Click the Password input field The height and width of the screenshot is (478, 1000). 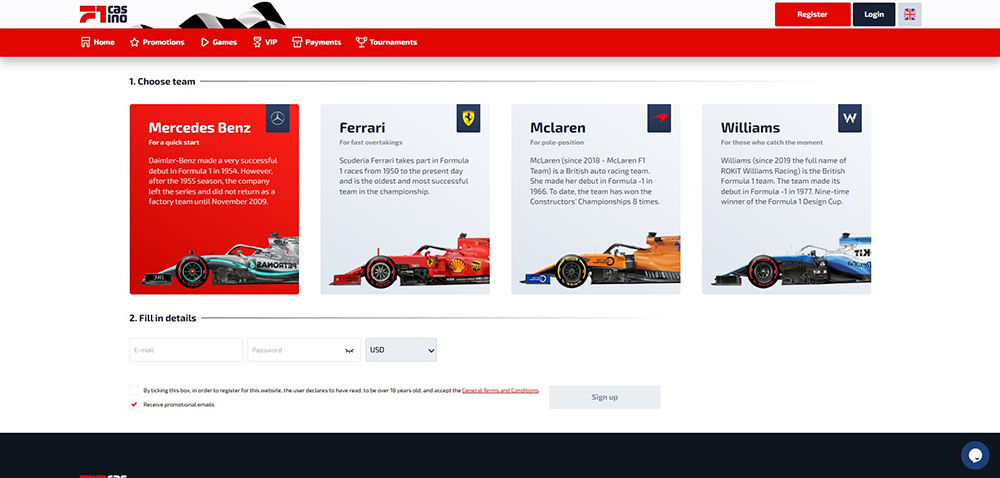point(304,350)
